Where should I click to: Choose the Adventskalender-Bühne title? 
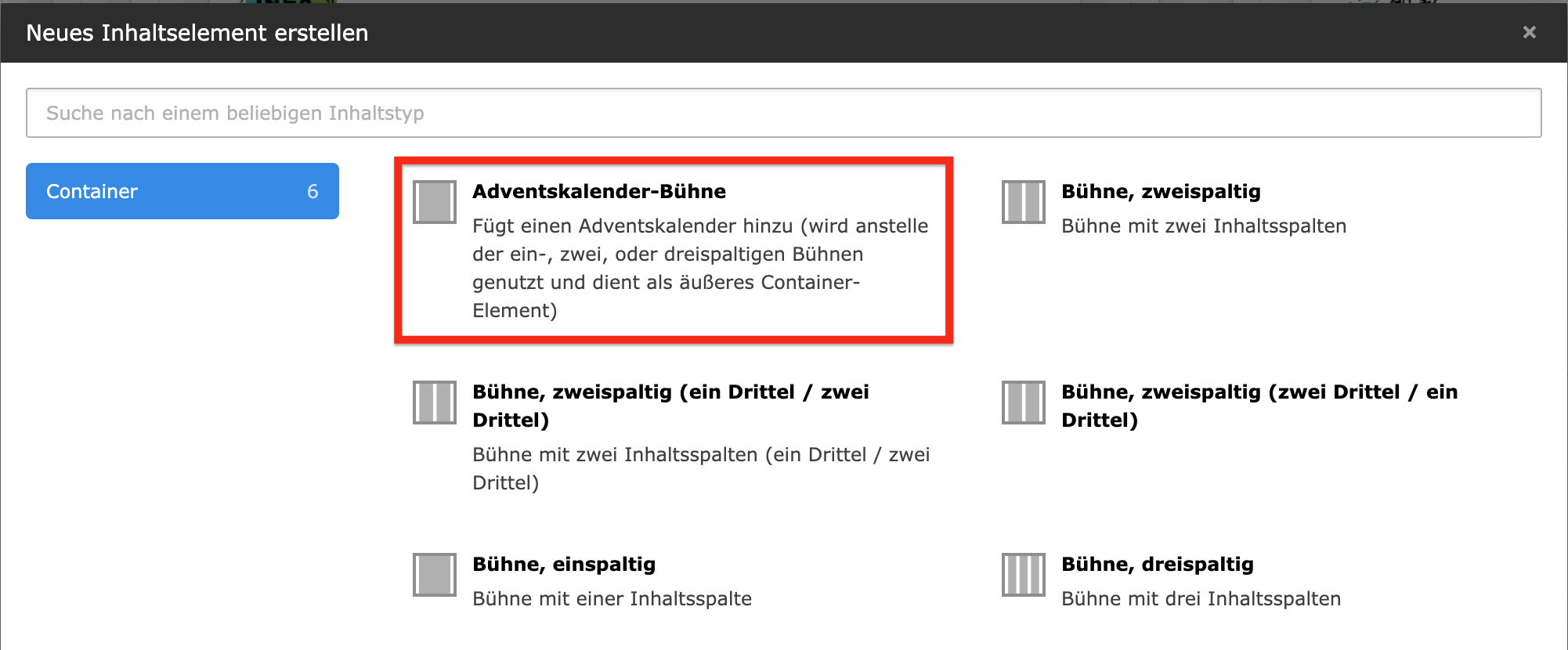pyautogui.click(x=599, y=191)
